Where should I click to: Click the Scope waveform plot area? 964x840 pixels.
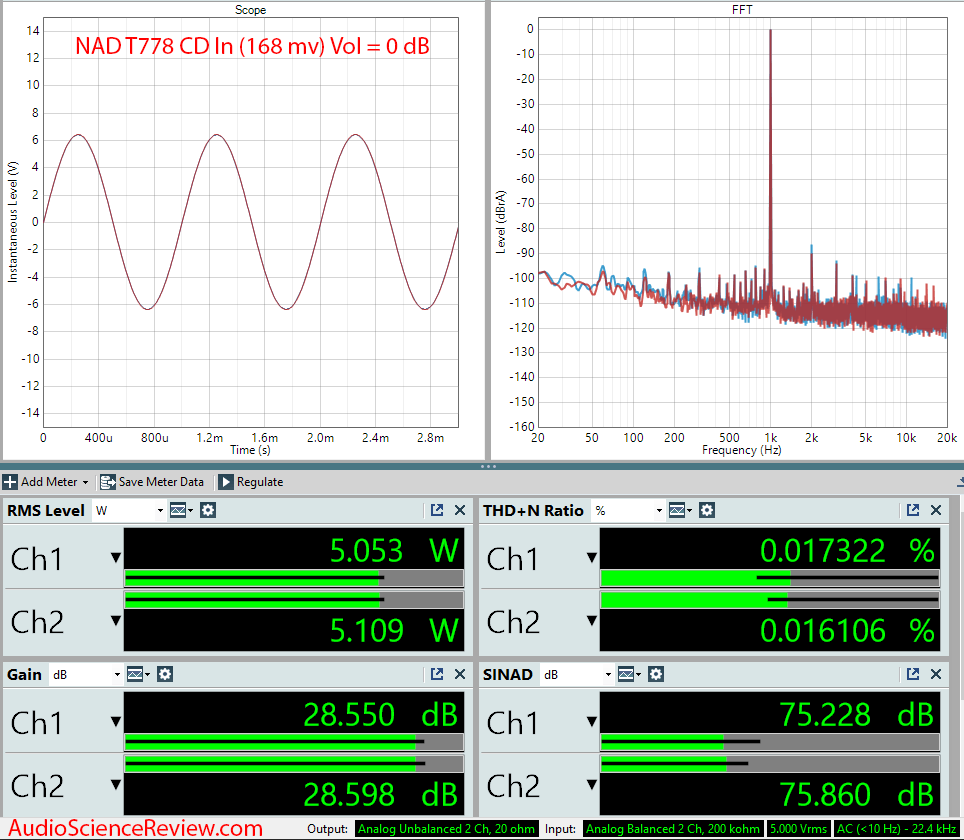251,222
